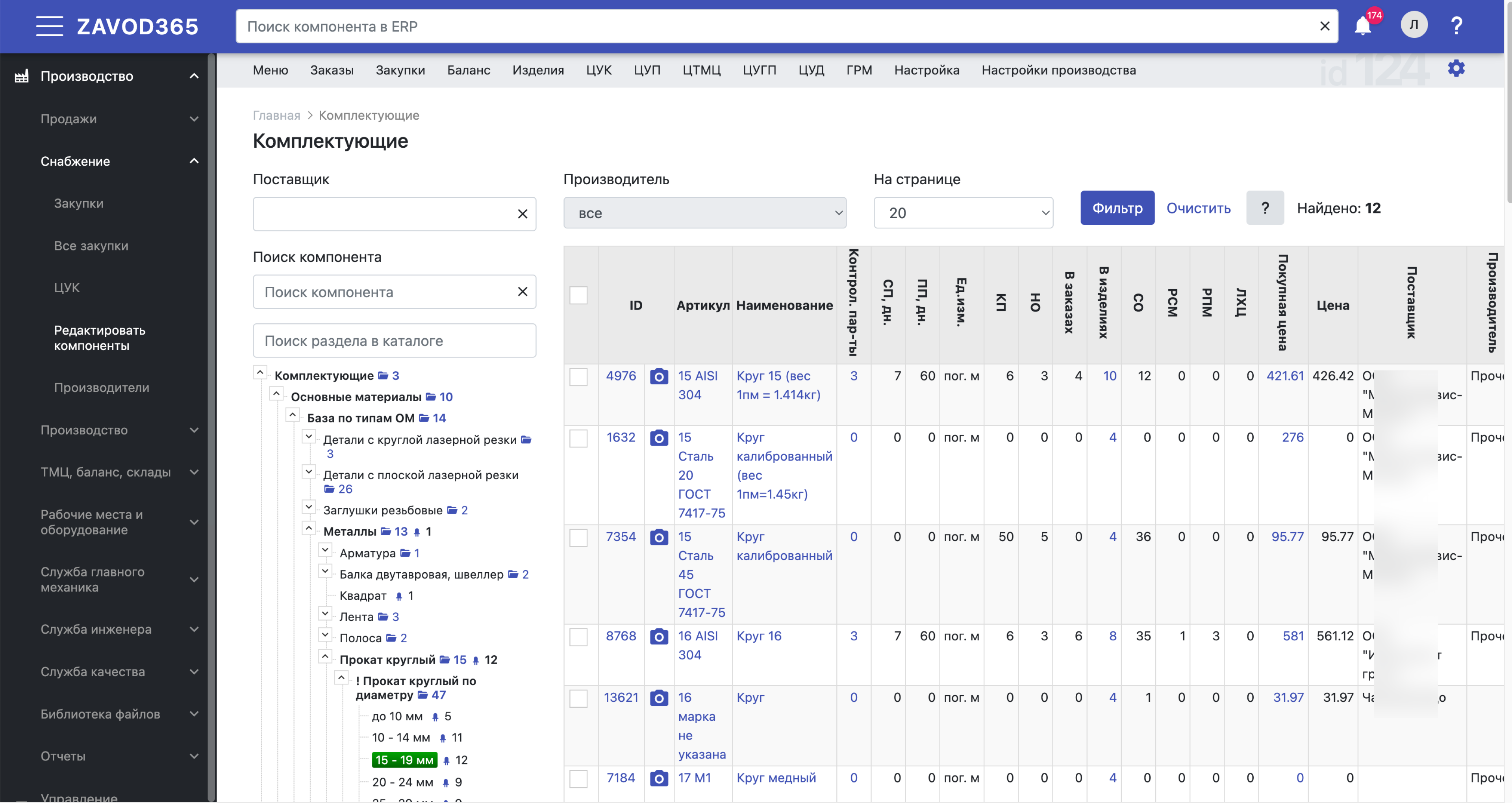
Task: Select the highlighted '15 - 19 мм' tree item
Action: pos(404,760)
